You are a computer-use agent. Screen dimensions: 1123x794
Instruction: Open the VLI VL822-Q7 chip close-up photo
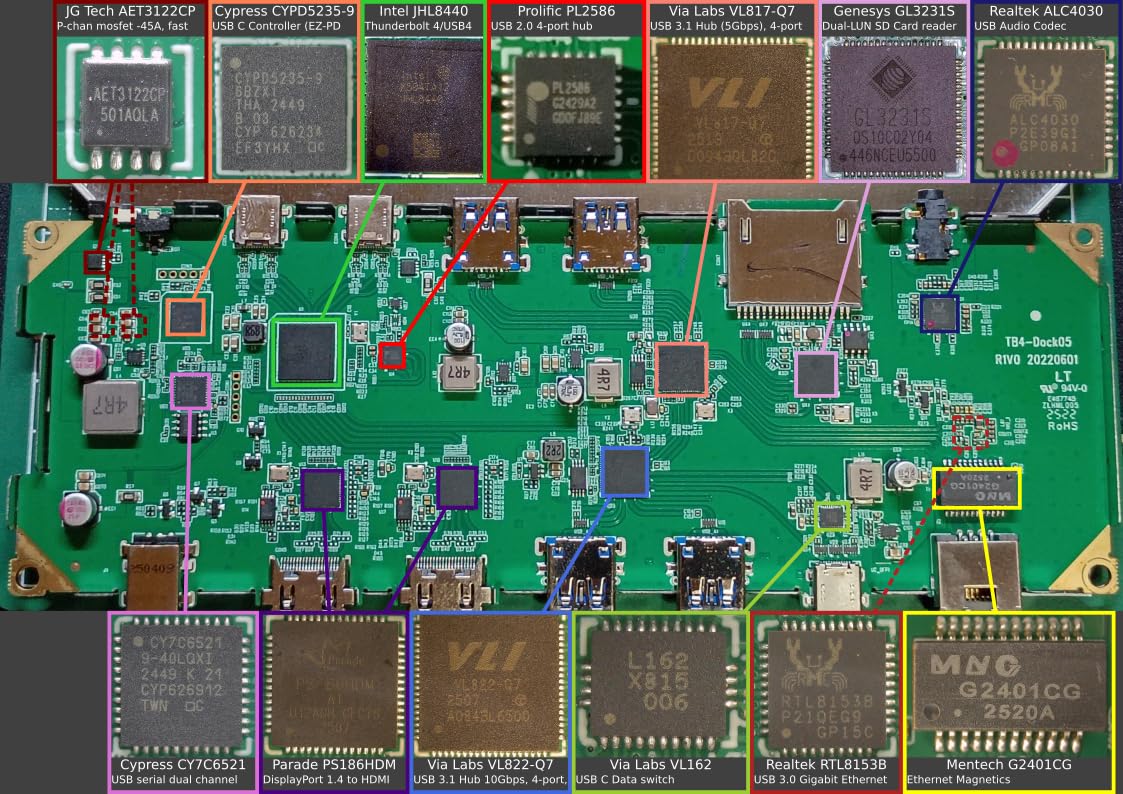tap(491, 684)
